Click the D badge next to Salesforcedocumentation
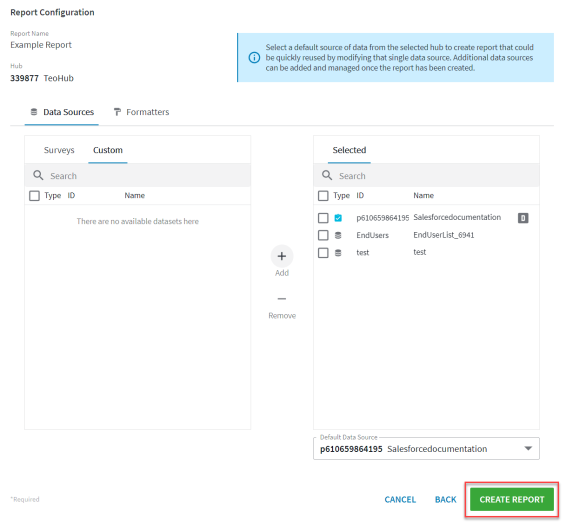 (523, 218)
